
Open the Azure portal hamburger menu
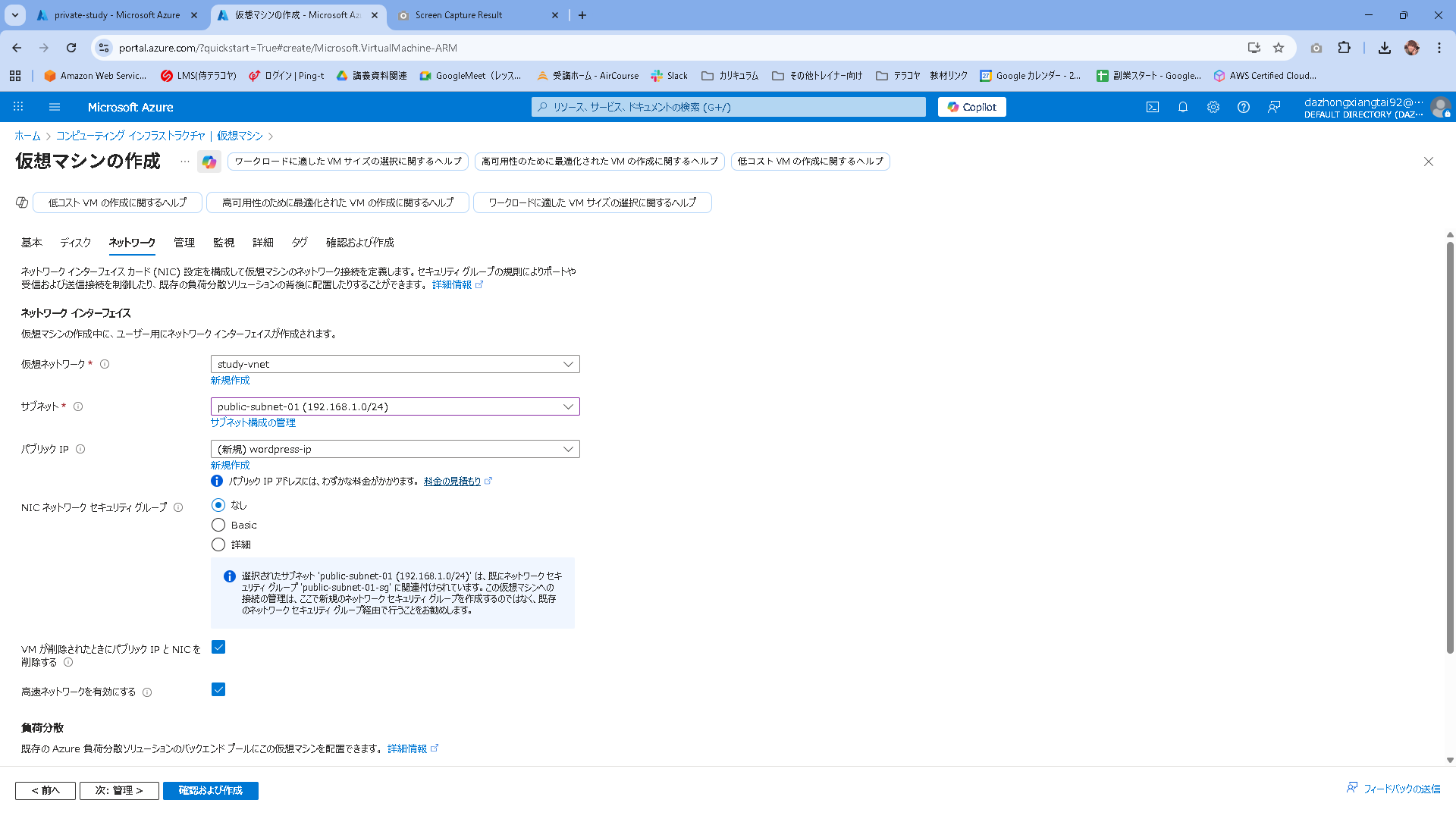tap(54, 107)
